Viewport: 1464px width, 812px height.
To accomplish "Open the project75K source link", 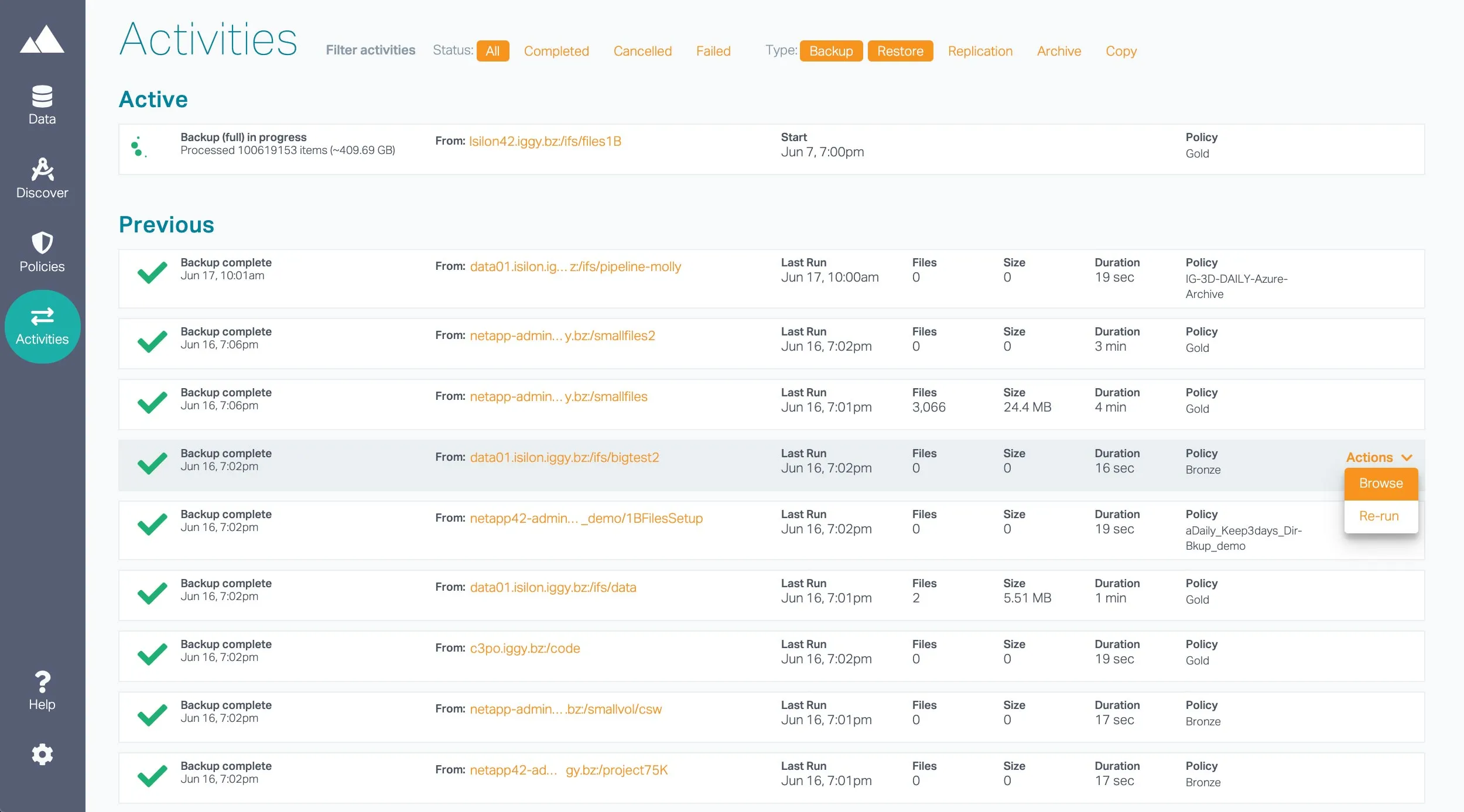I will (x=569, y=770).
